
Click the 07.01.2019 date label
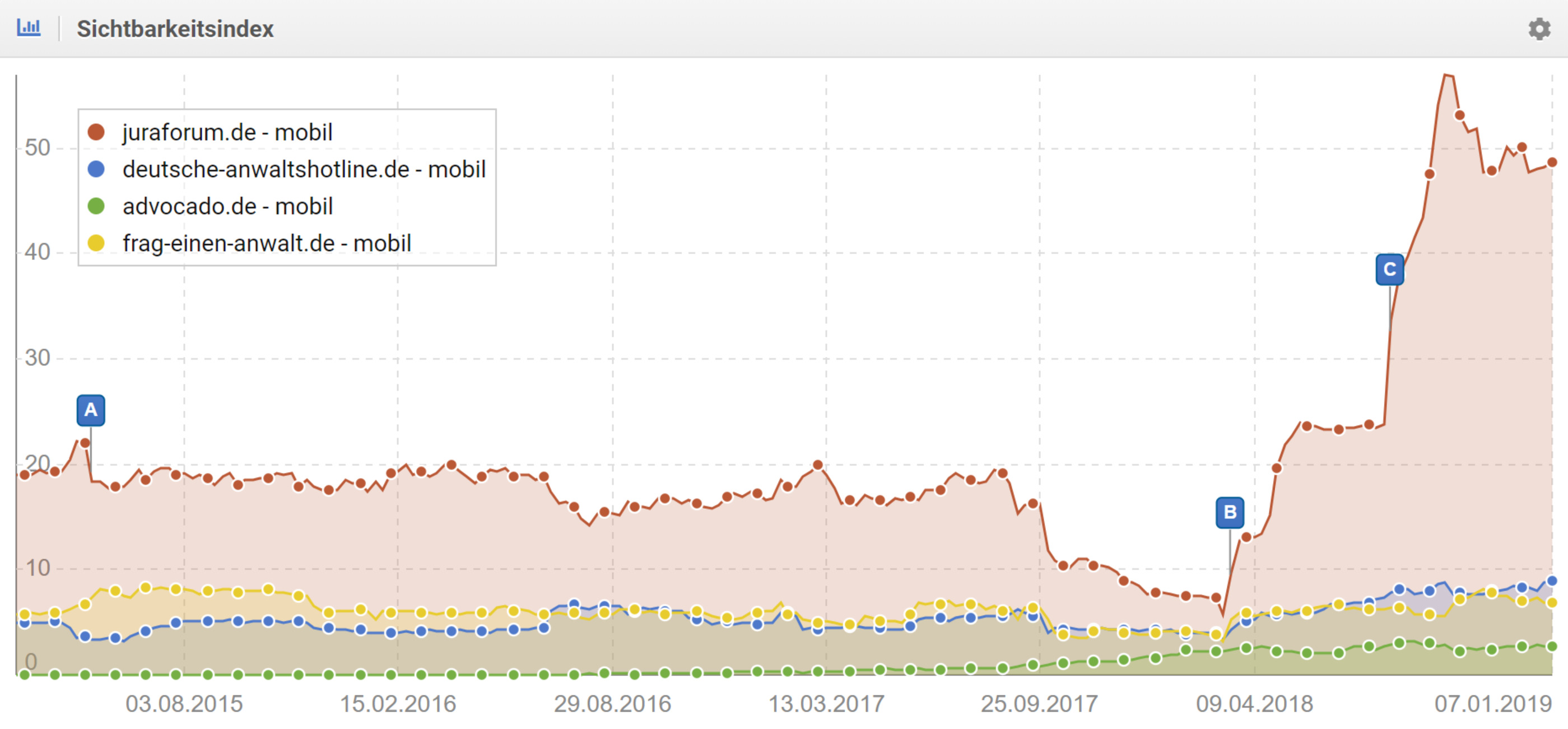point(1492,704)
